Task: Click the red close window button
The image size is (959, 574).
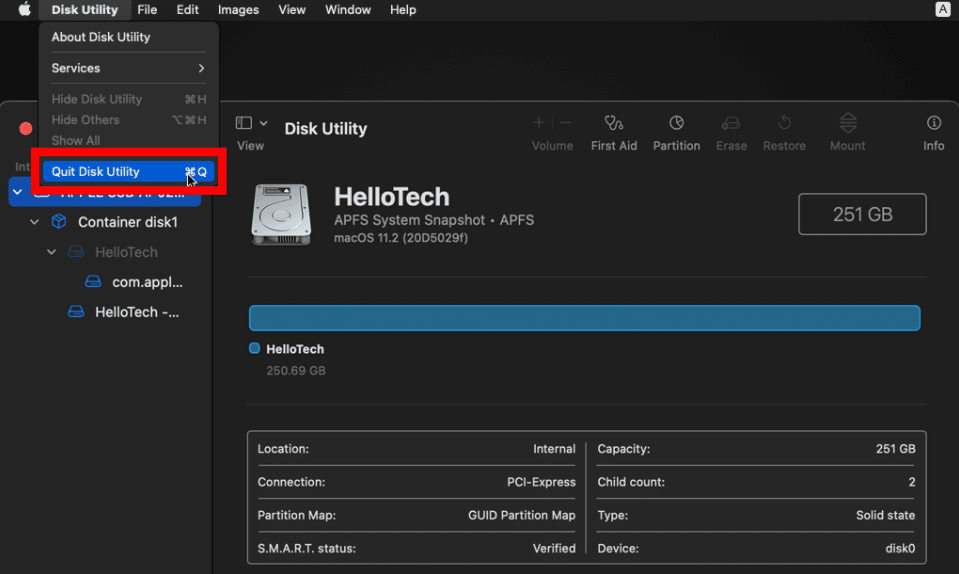Action: 26,128
